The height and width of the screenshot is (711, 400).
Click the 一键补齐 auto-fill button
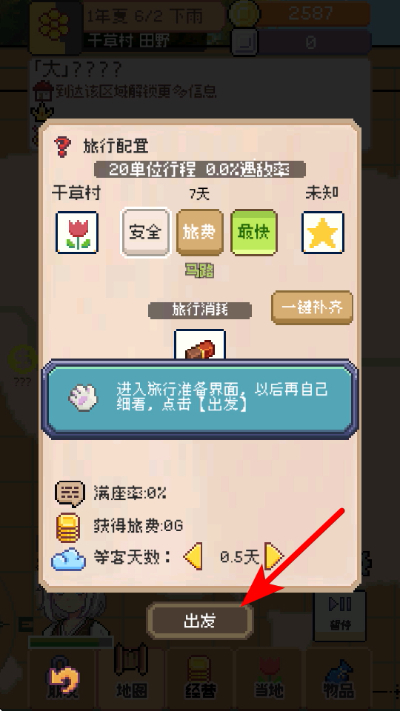point(312,307)
